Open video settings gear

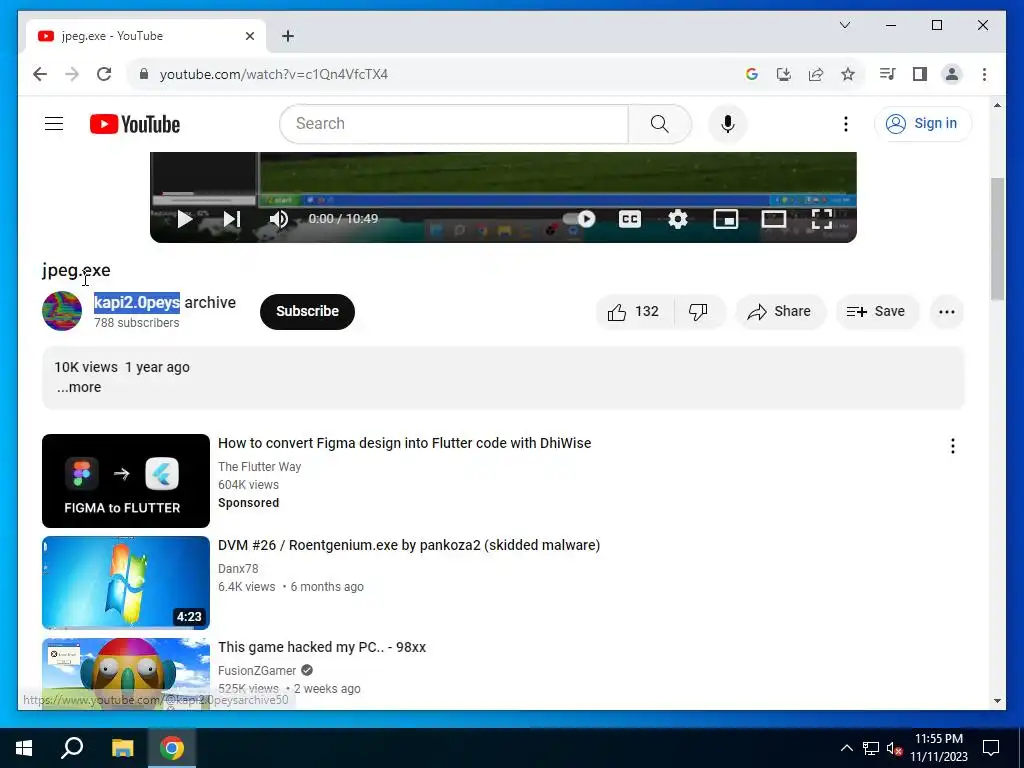point(678,219)
